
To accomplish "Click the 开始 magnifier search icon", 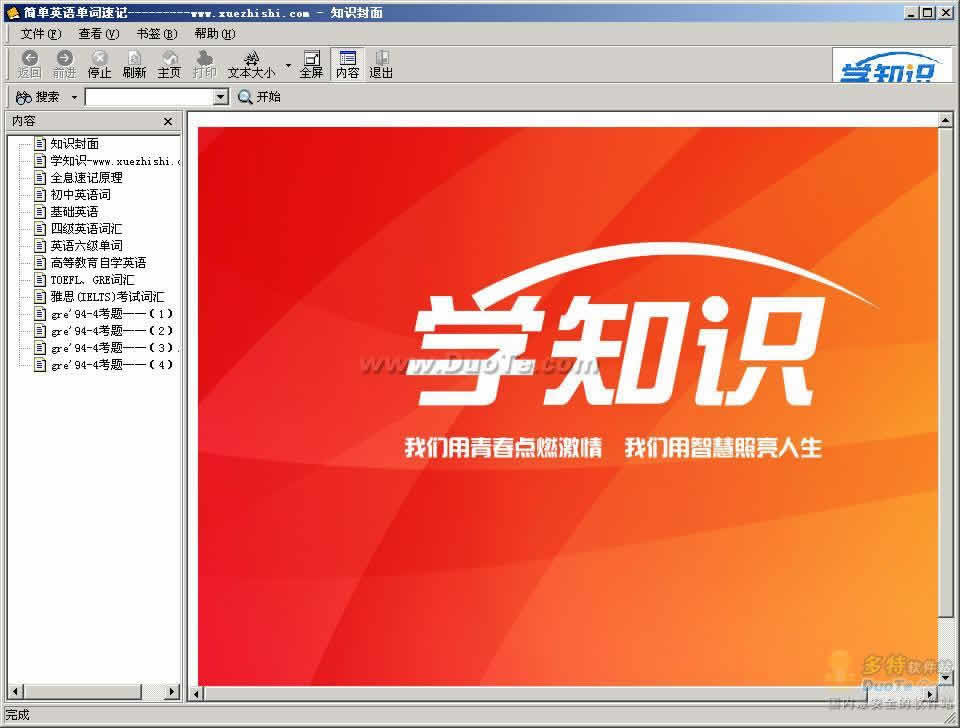I will click(245, 97).
